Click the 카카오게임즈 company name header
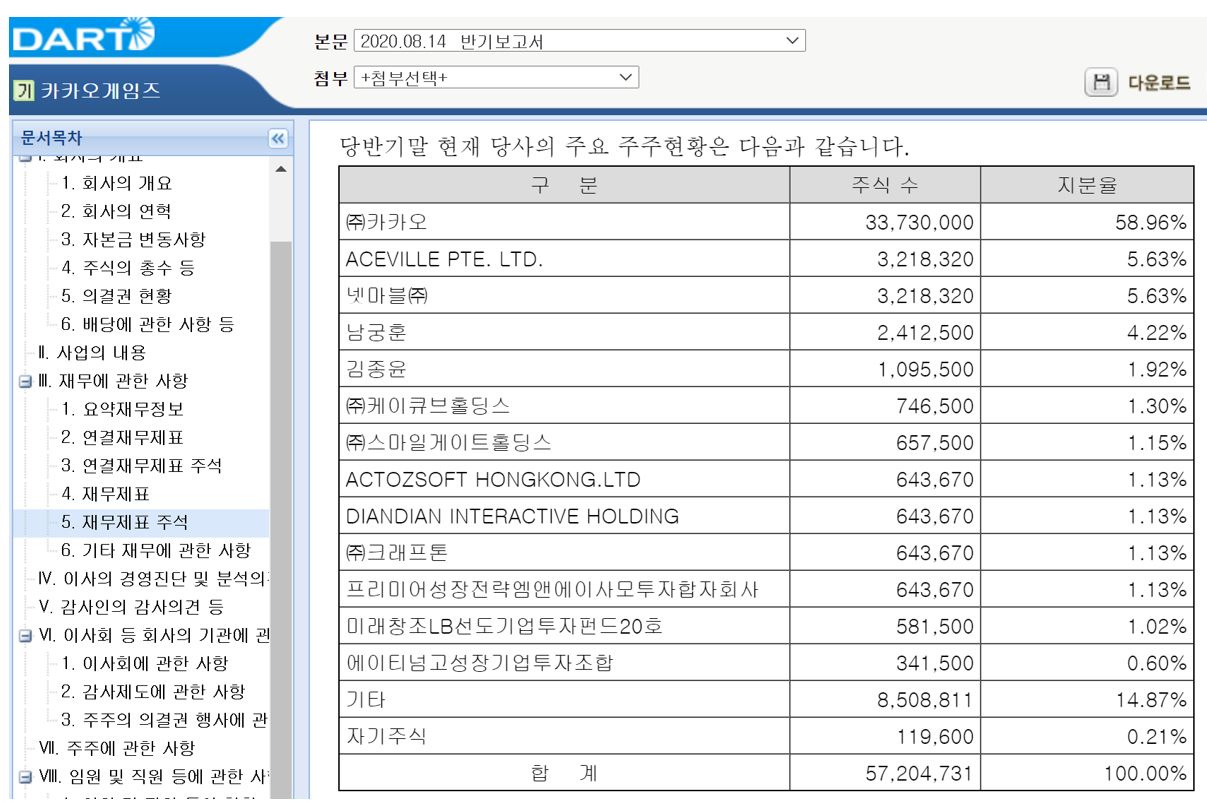The image size is (1207, 803). coord(101,90)
